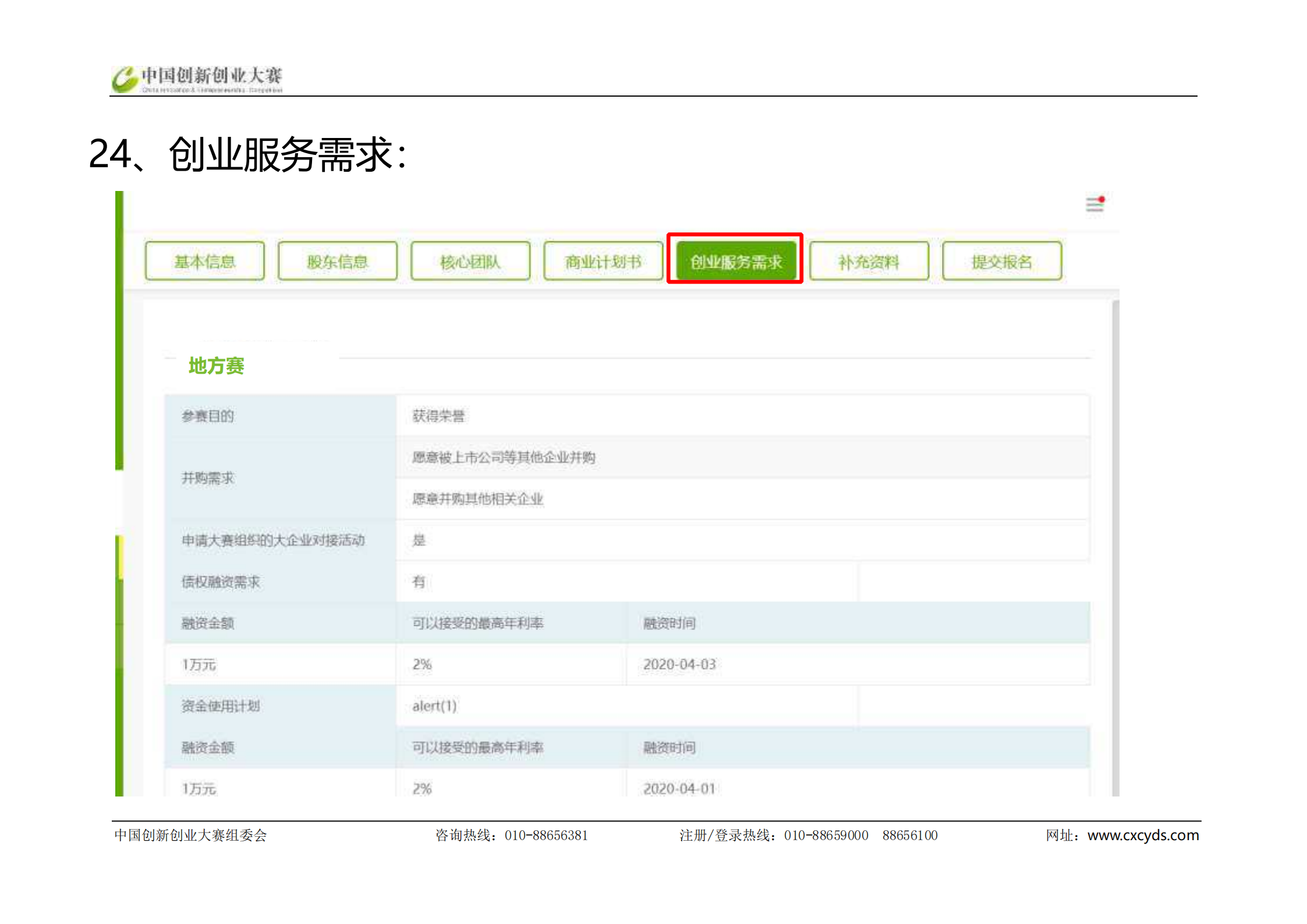Click the 愿意并购其他相关企业 row
Image resolution: width=1307 pixels, height=924 pixels.
pyautogui.click(x=477, y=499)
